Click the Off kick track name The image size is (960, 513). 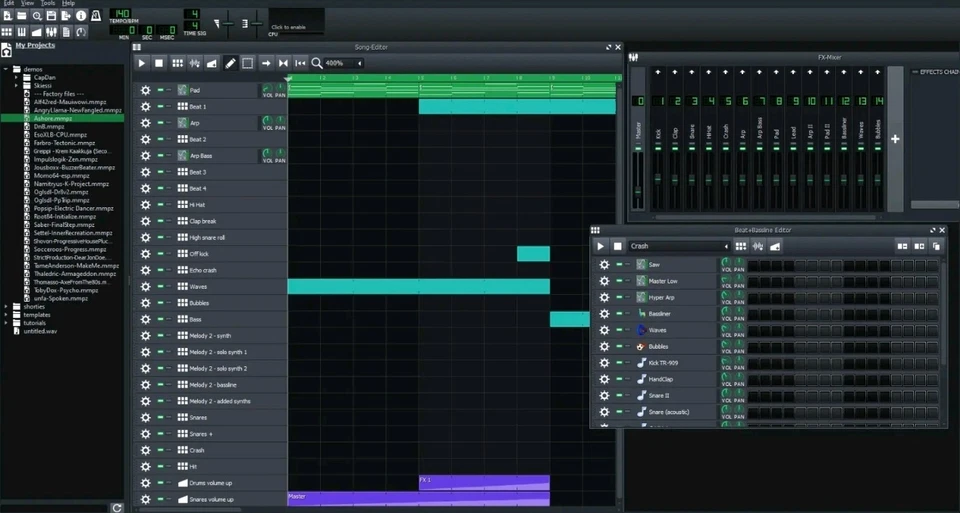pyautogui.click(x=199, y=254)
